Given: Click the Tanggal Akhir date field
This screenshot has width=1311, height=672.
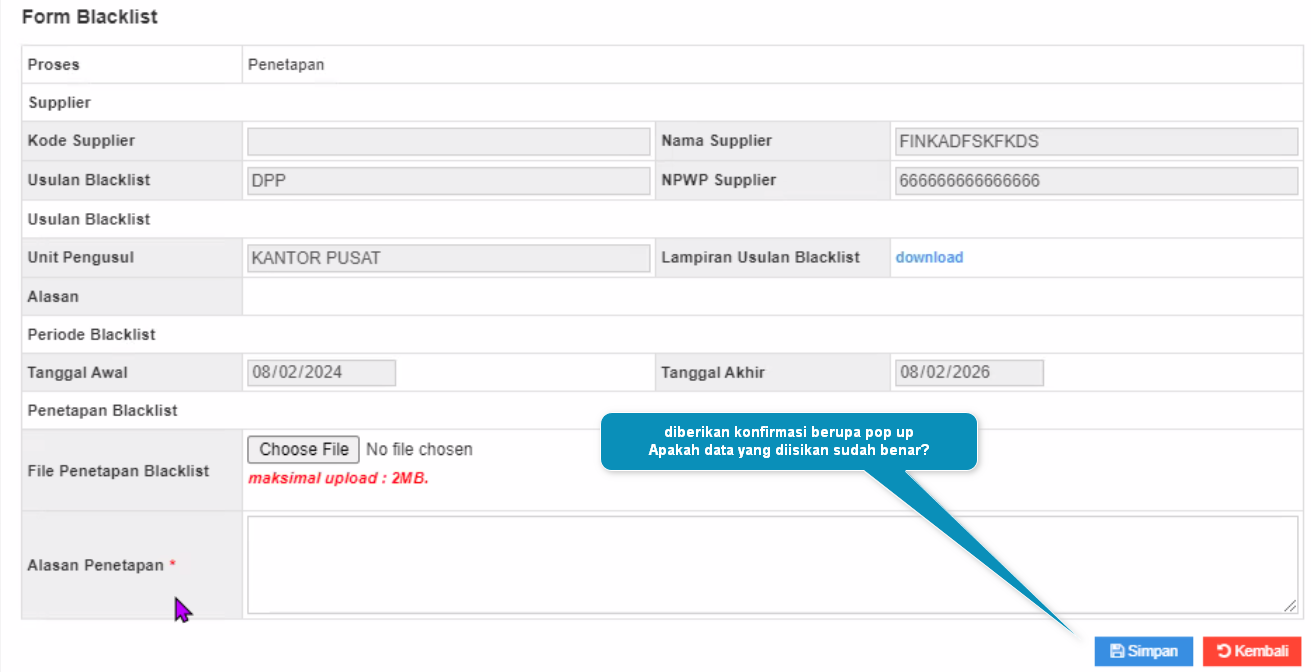Looking at the screenshot, I should point(969,373).
